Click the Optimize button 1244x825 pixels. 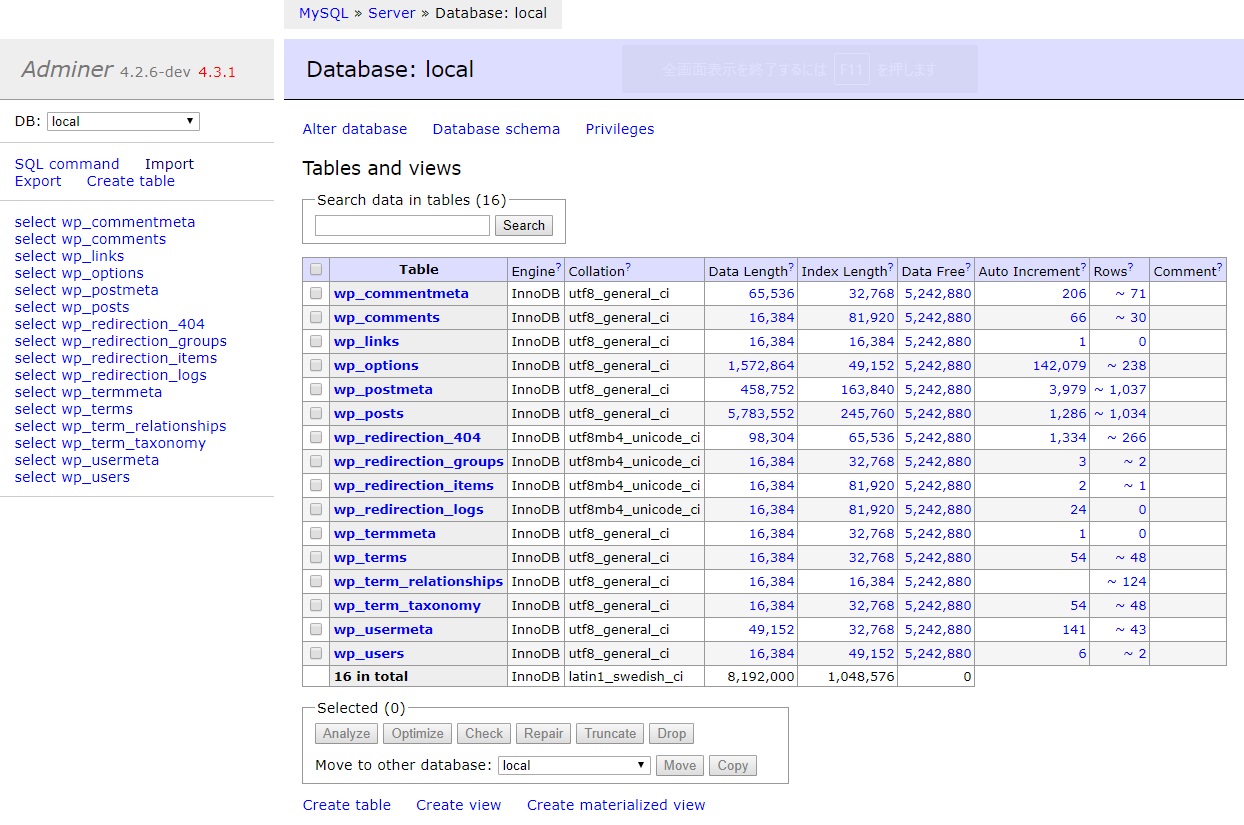[x=418, y=733]
